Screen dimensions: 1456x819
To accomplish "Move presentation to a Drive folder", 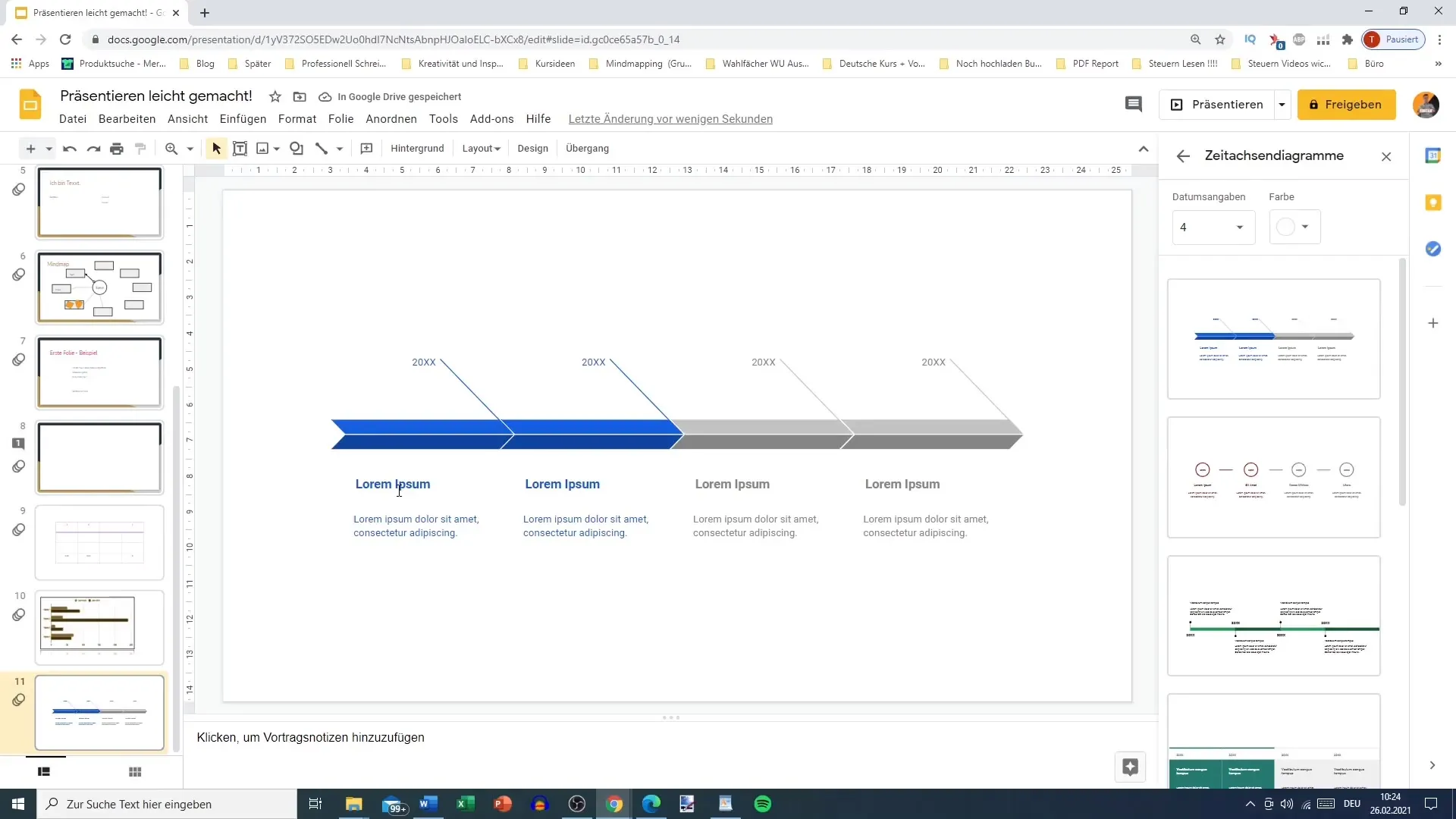I will (300, 96).
